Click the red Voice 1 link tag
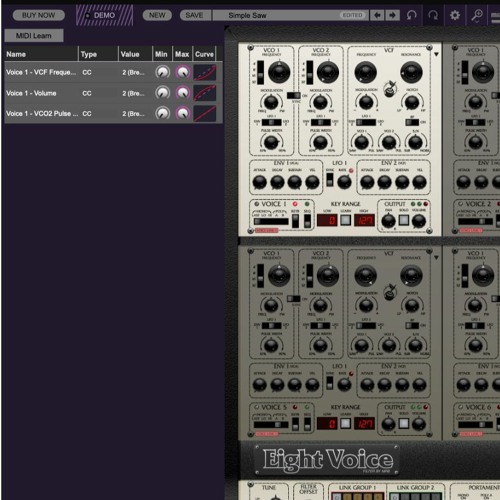500x500 pixels. pos(266,230)
